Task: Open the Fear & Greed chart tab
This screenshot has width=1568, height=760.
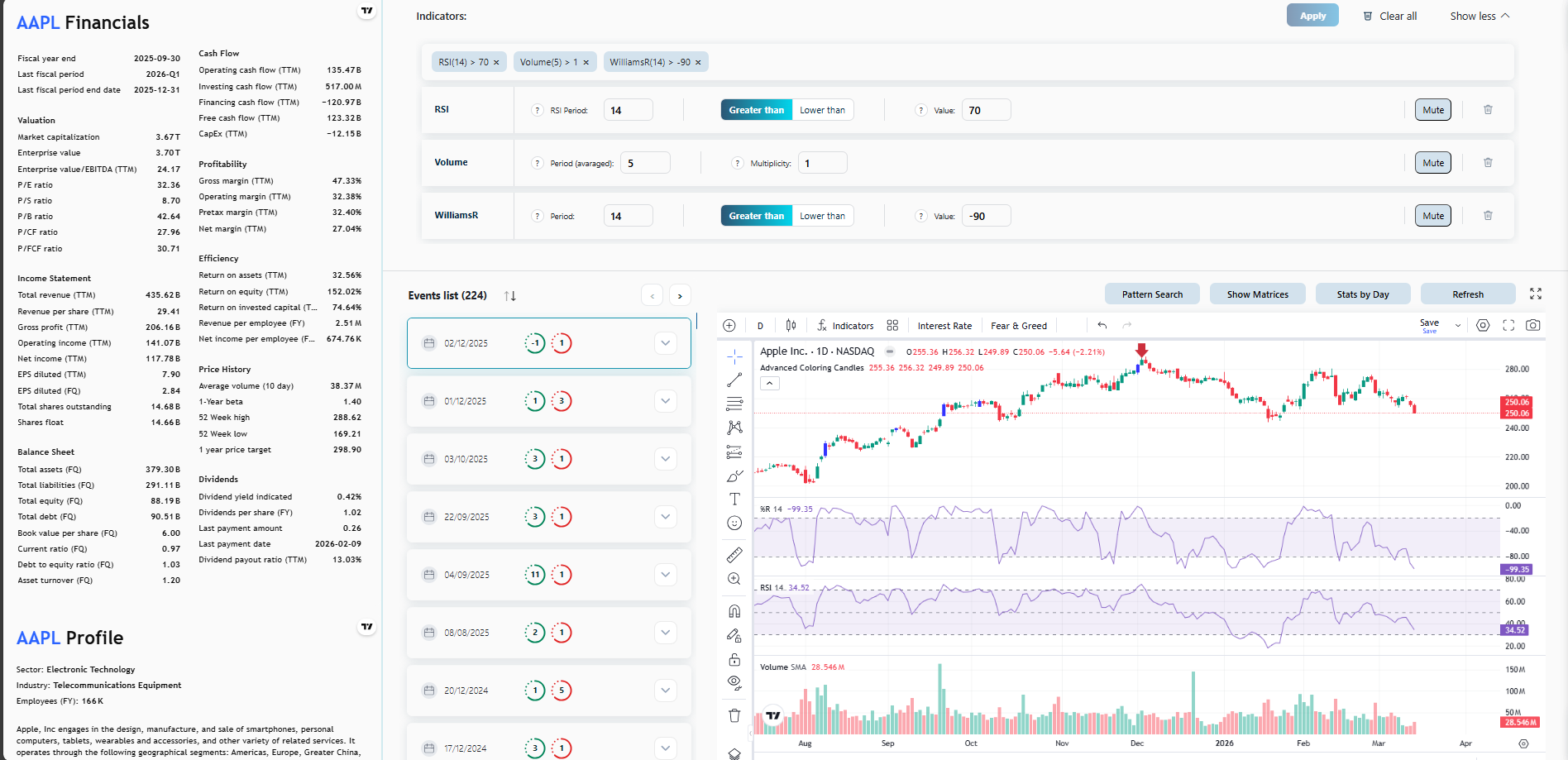Action: tap(1019, 326)
